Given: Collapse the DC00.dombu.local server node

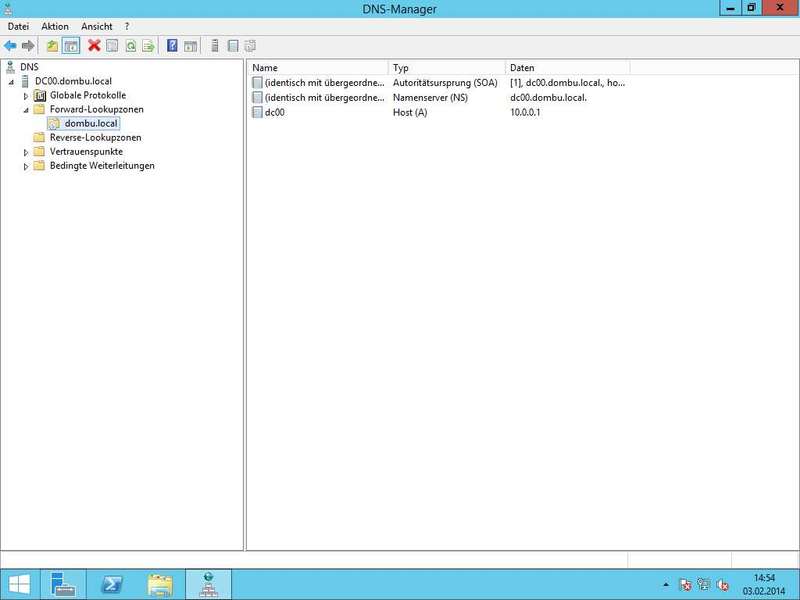Looking at the screenshot, I should (x=11, y=82).
